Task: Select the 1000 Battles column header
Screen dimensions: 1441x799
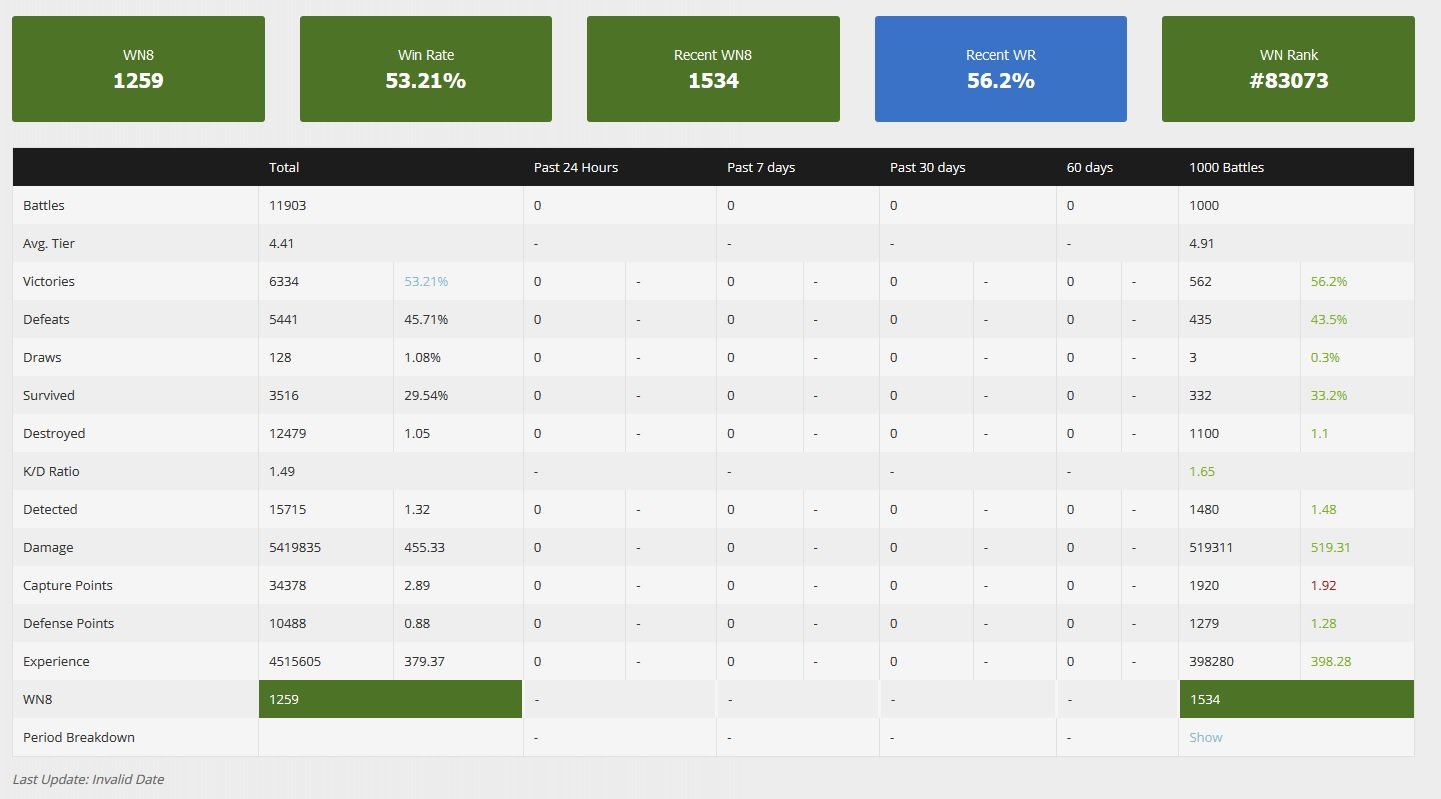Action: 1226,167
